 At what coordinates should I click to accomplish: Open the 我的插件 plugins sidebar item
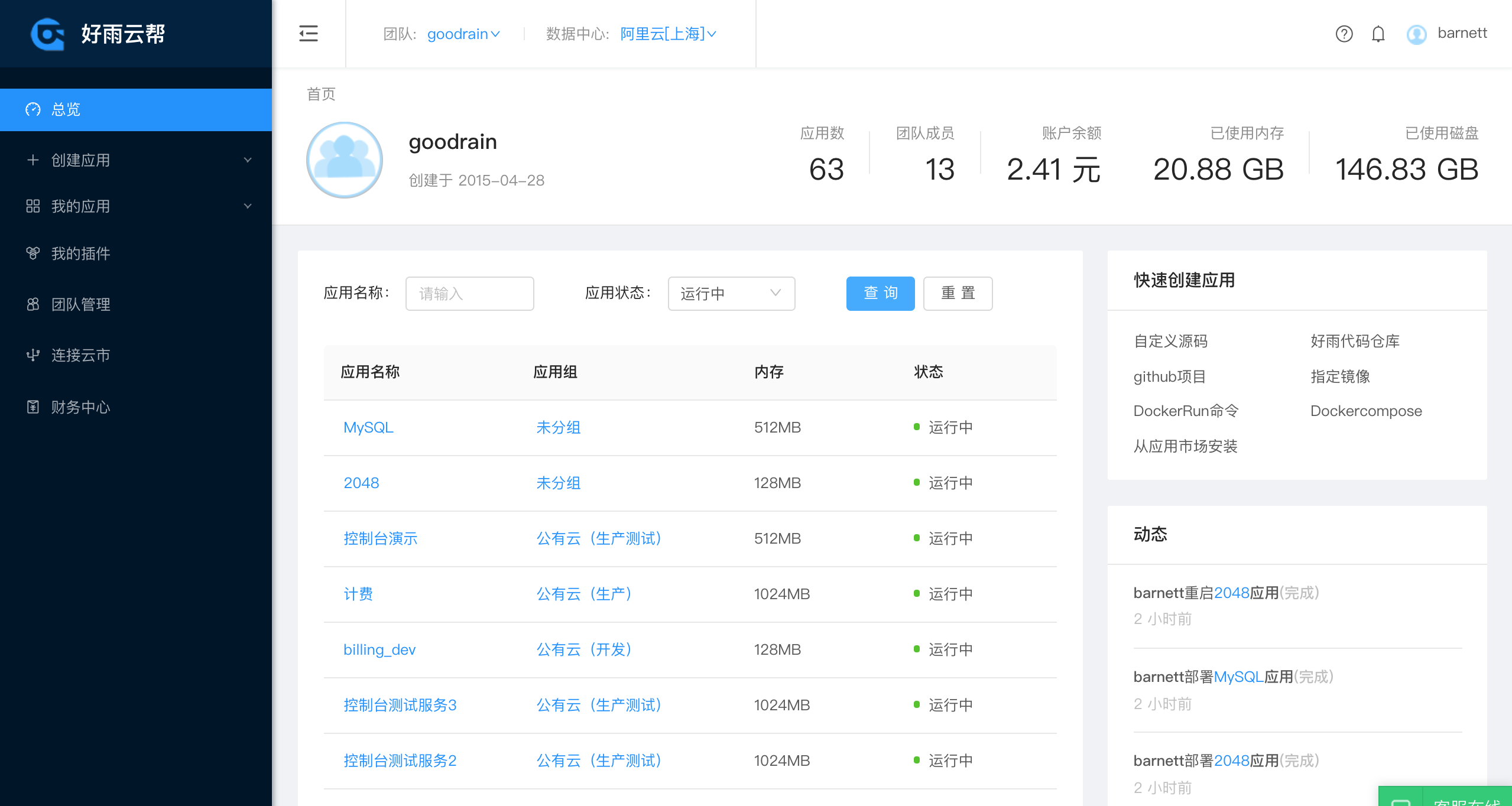point(80,253)
